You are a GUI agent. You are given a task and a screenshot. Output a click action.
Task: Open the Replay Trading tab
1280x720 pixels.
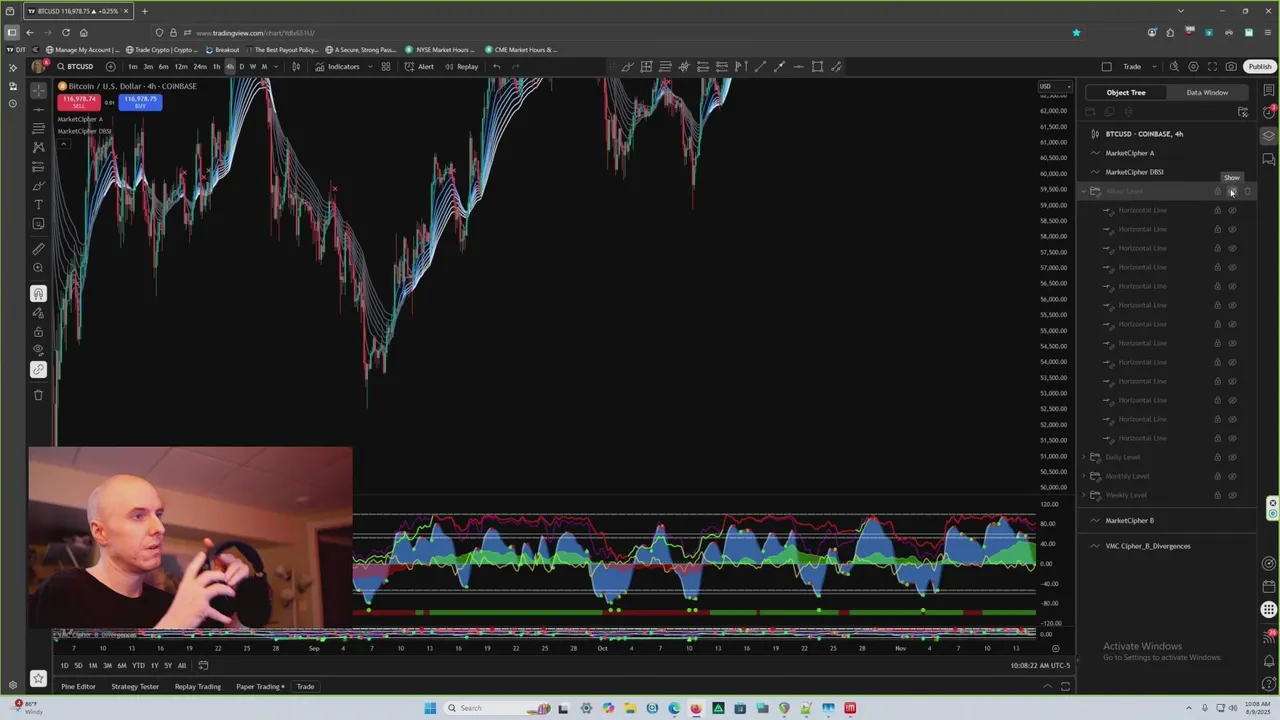(x=198, y=687)
